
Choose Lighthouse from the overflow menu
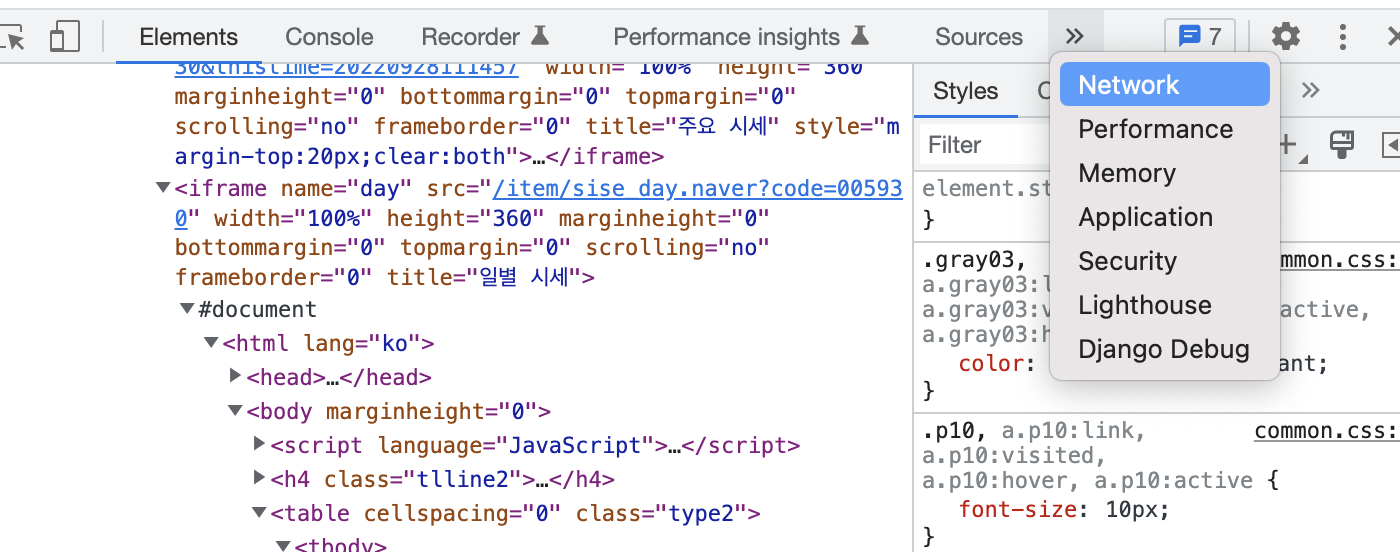click(1165, 305)
